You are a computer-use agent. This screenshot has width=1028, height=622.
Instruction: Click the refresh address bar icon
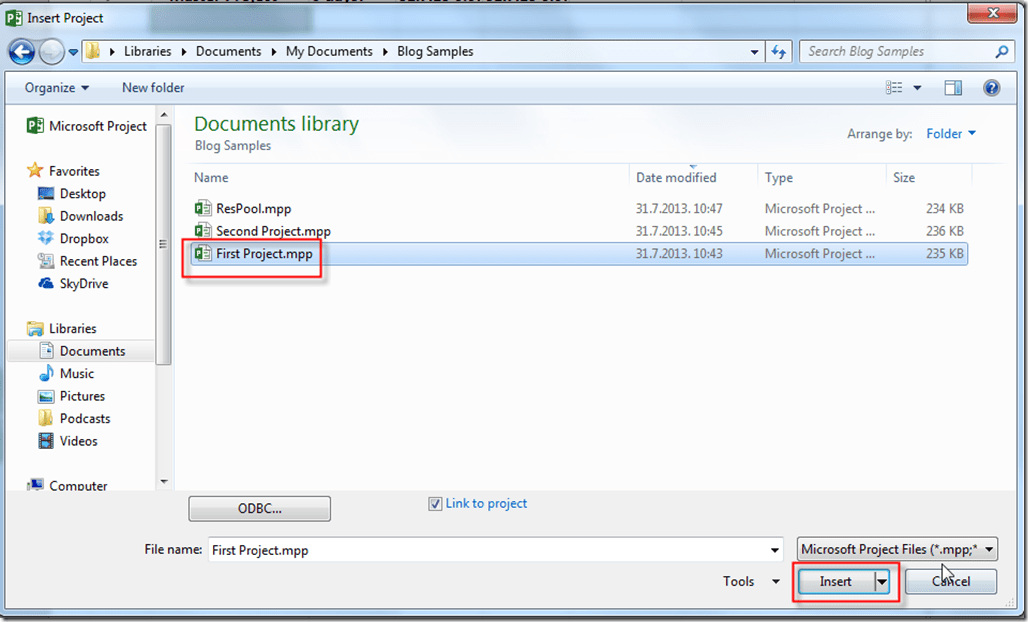point(779,52)
